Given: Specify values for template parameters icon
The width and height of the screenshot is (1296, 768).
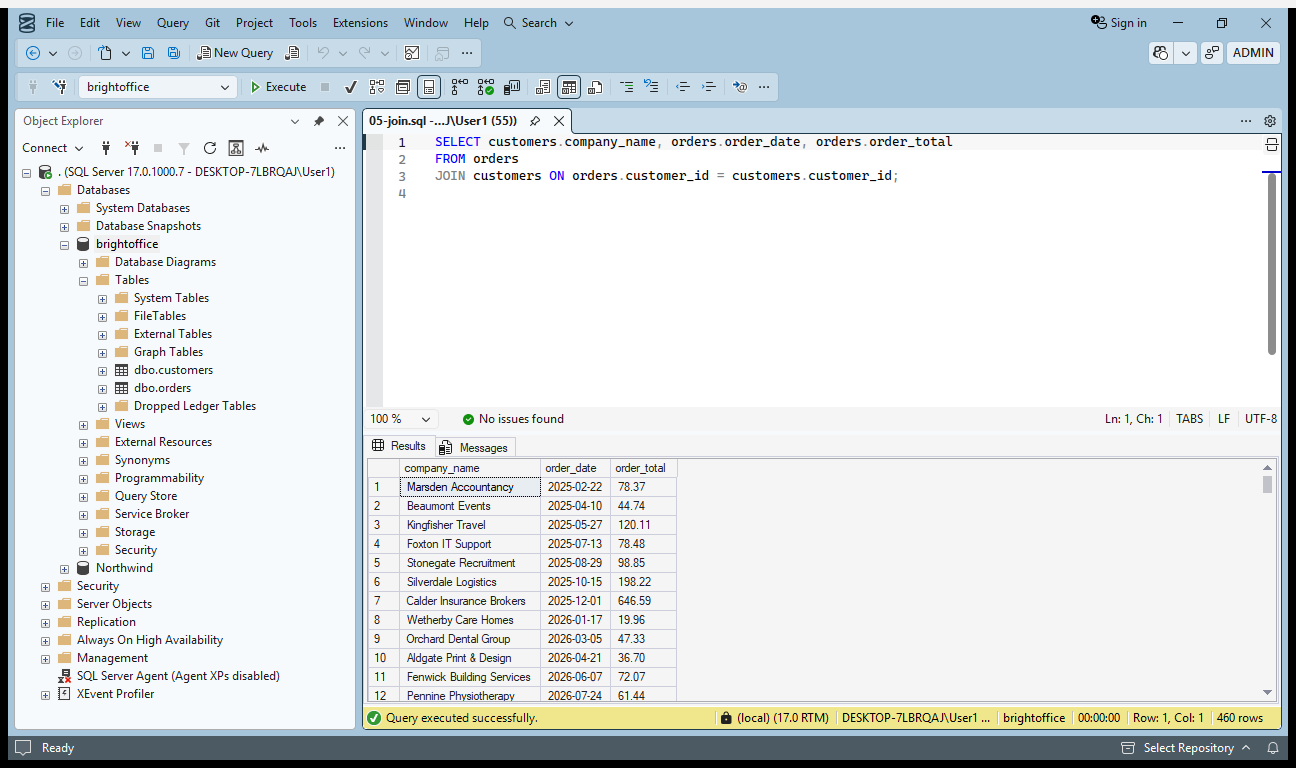Looking at the screenshot, I should coord(740,87).
